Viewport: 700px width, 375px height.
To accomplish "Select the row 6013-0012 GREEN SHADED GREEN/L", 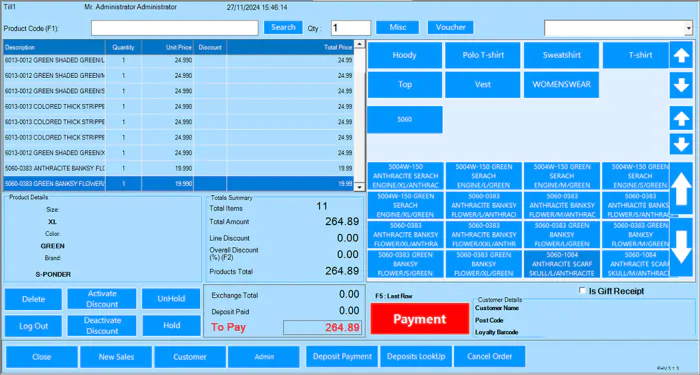I will point(179,60).
